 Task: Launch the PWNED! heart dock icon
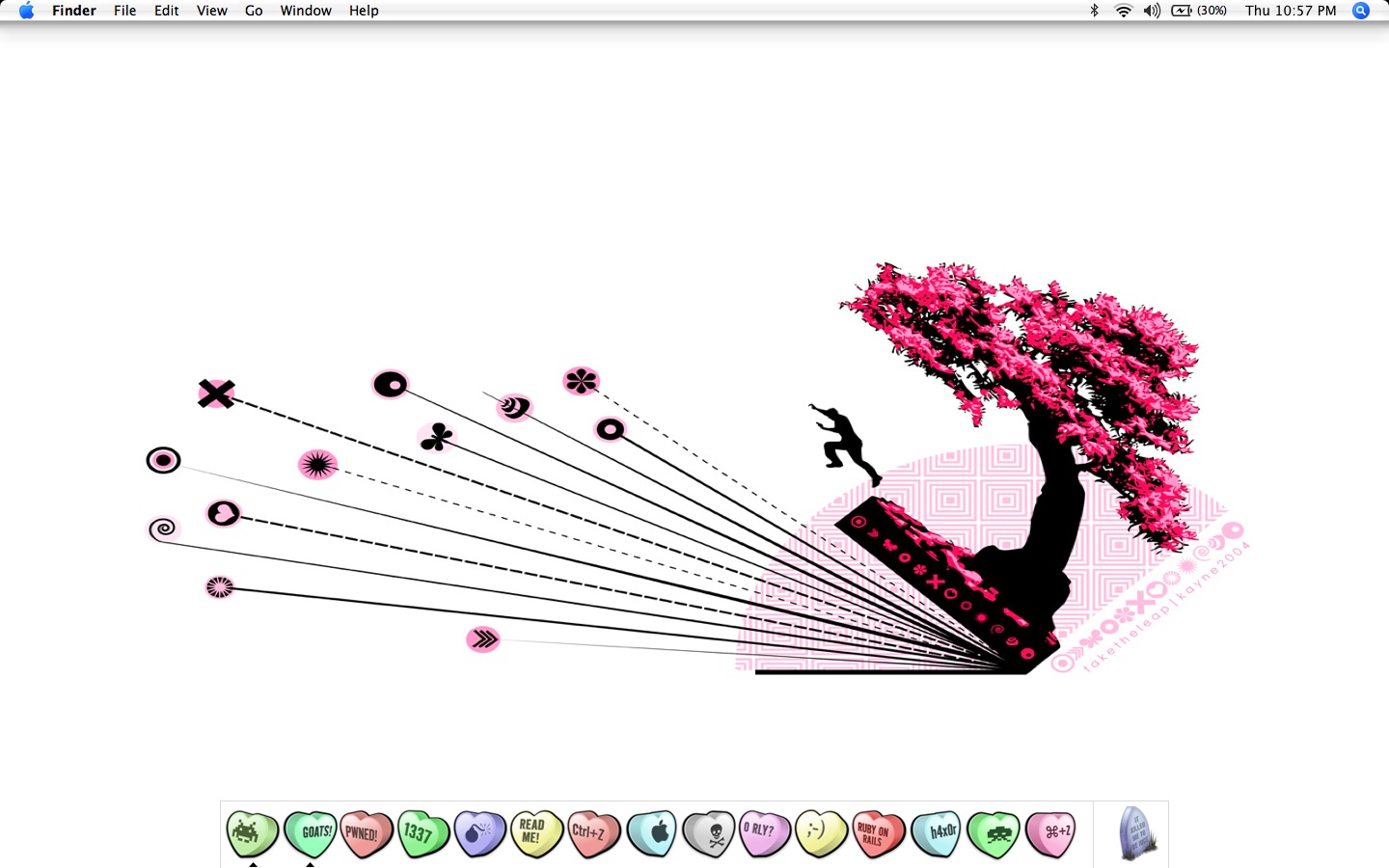(x=367, y=834)
